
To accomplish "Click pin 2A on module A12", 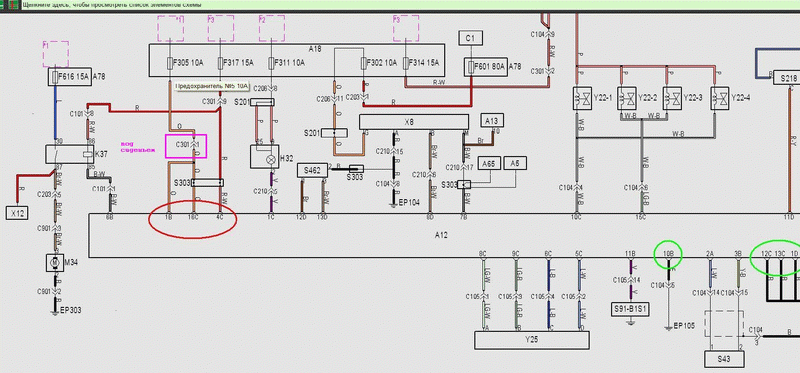I will tap(710, 253).
